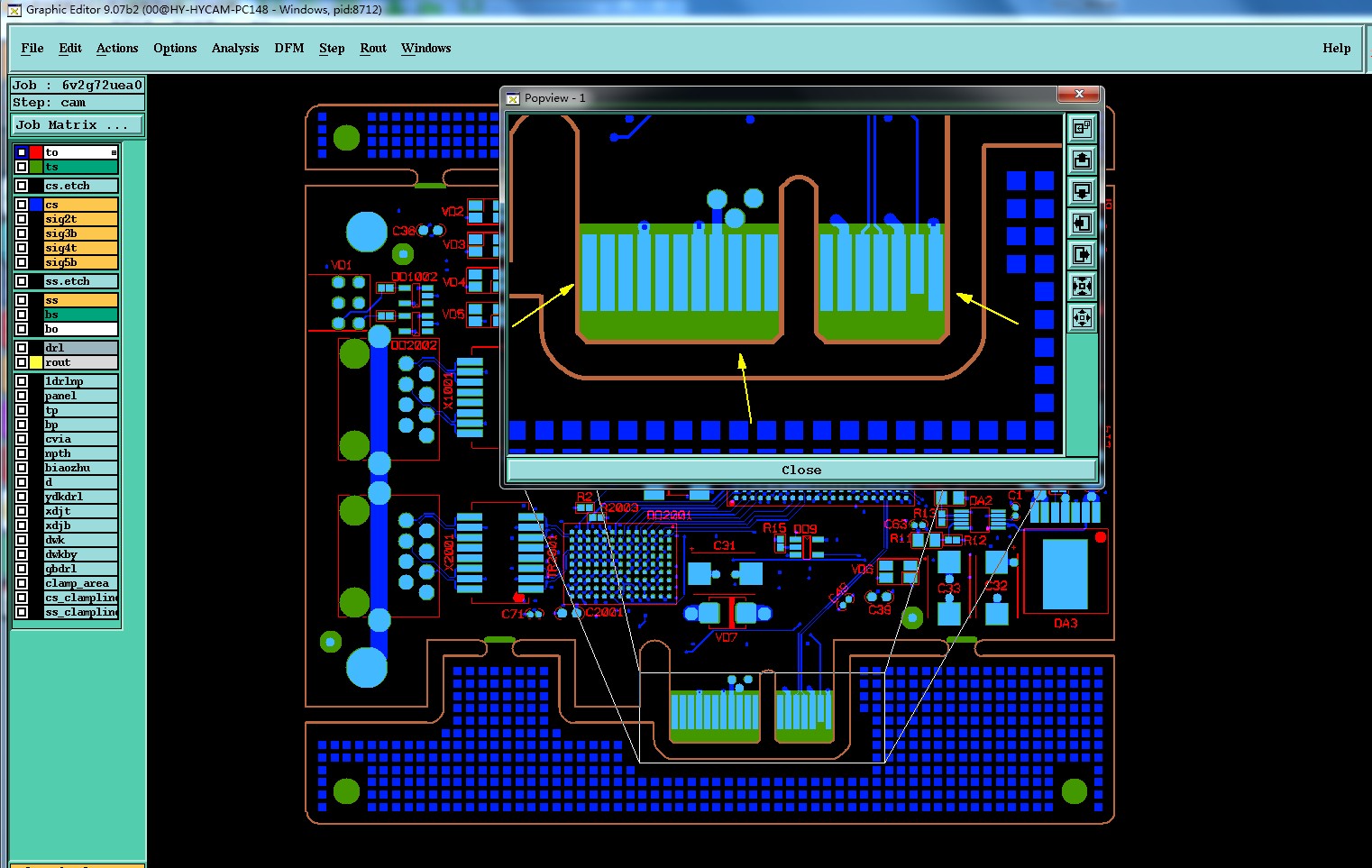Zoom in using the Popview inward arrows icon
Image resolution: width=1372 pixels, height=868 pixels.
click(x=1082, y=287)
